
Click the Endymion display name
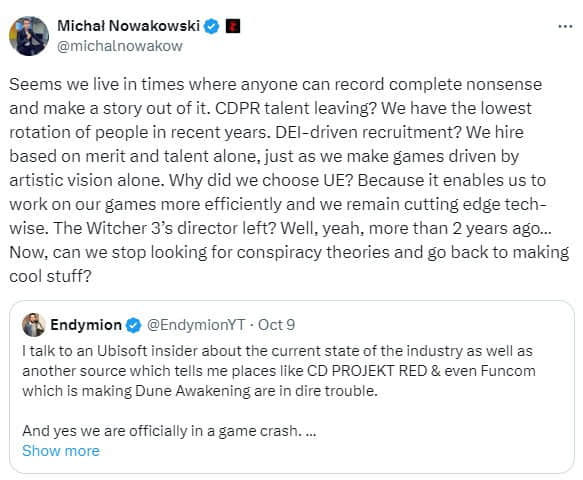86,325
